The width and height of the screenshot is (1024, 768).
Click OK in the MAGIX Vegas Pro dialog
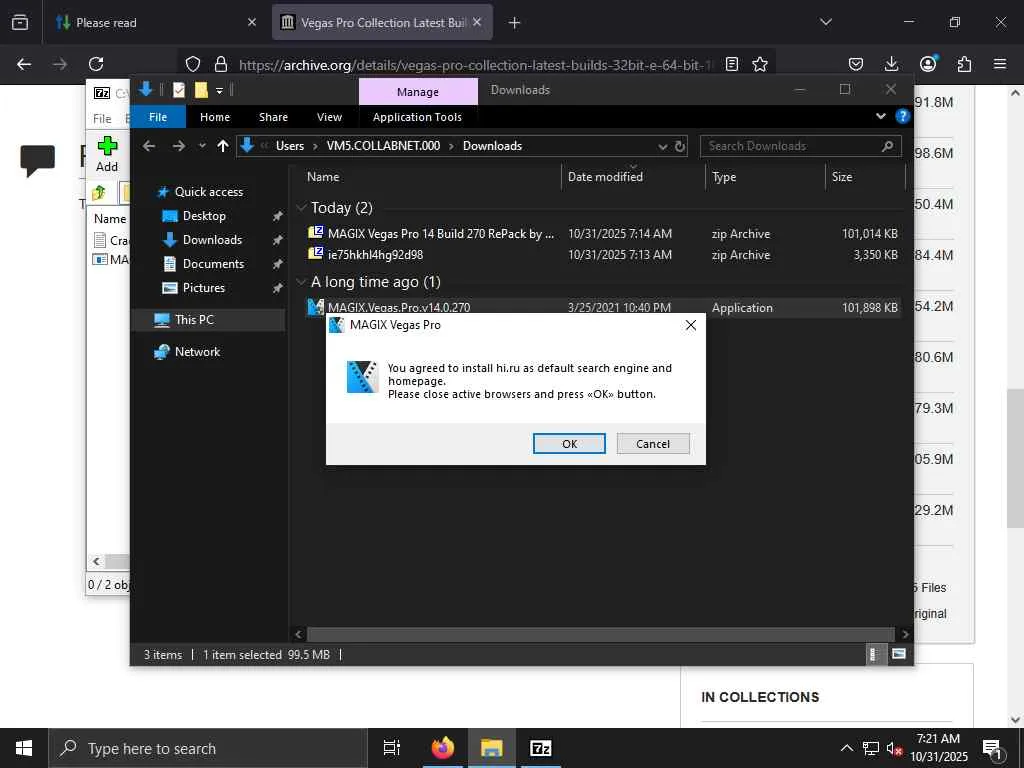(569, 443)
